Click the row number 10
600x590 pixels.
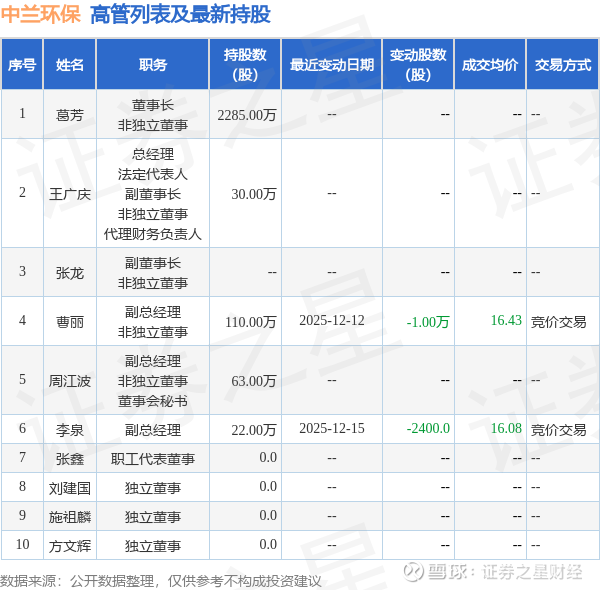(22, 544)
